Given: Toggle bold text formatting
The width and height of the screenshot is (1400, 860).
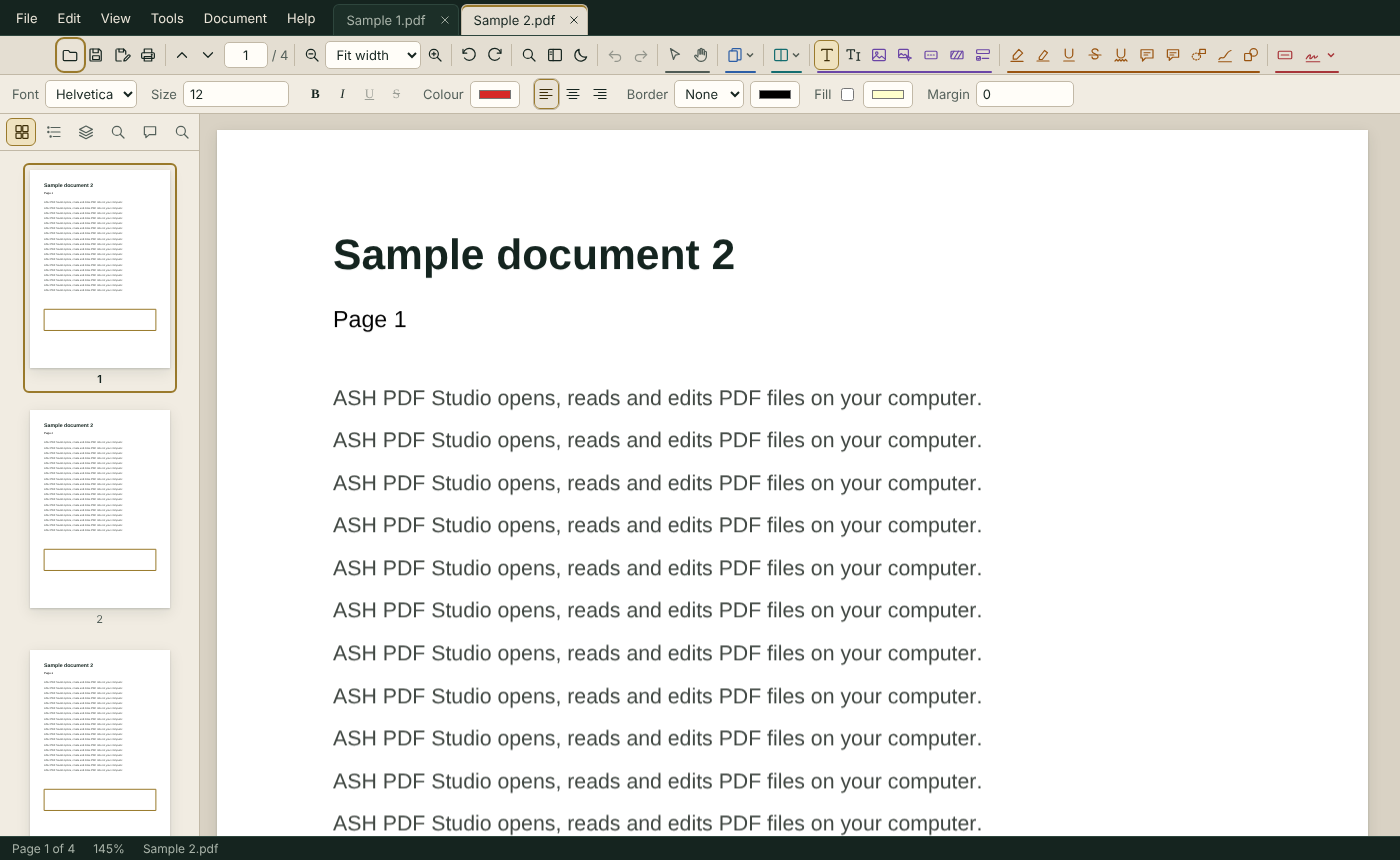Looking at the screenshot, I should (315, 94).
